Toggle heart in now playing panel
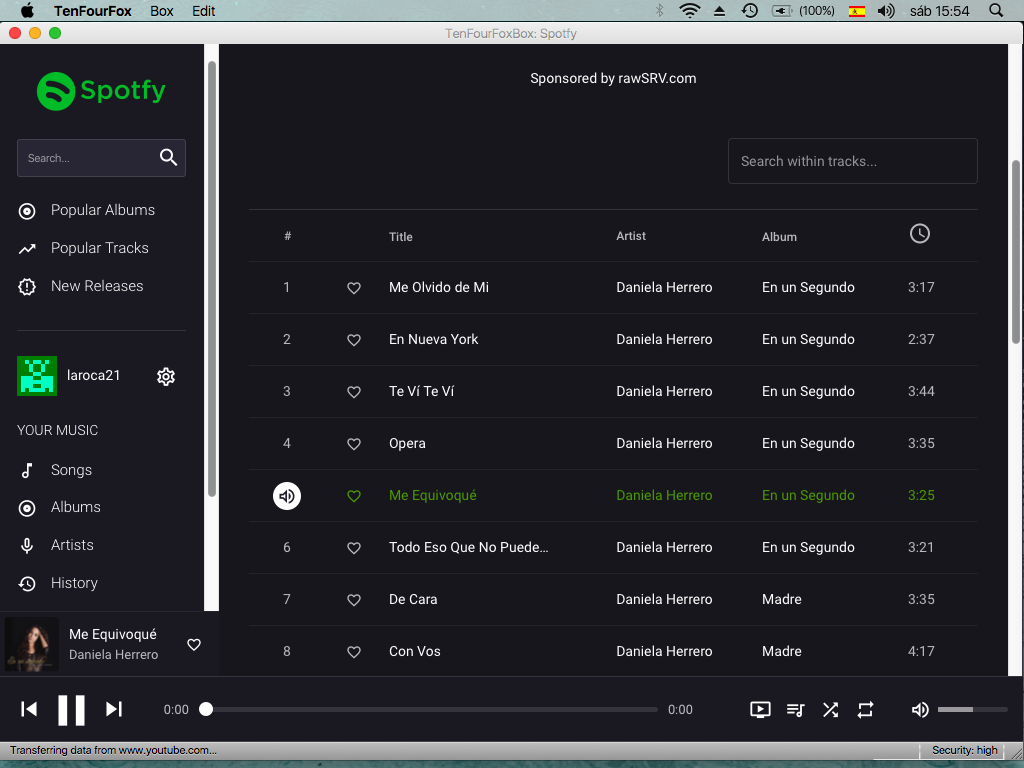The width and height of the screenshot is (1024, 768). [x=194, y=645]
